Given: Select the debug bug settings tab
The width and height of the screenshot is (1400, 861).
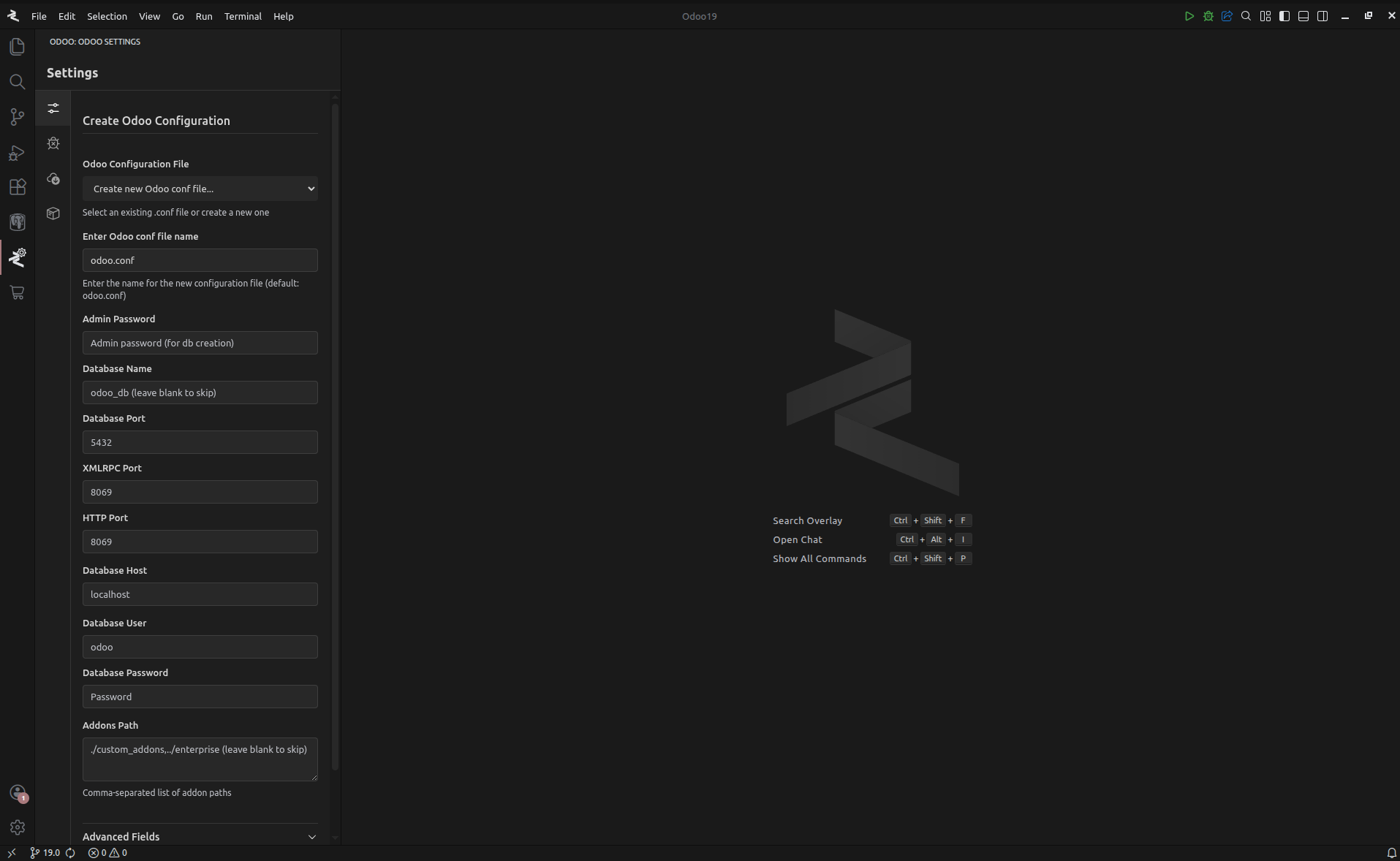Looking at the screenshot, I should [x=53, y=143].
